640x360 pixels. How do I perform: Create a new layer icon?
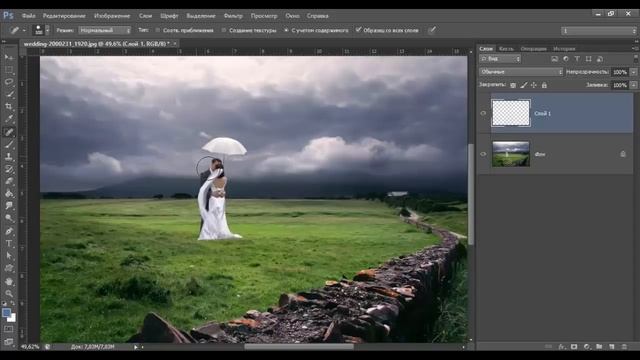(x=611, y=347)
